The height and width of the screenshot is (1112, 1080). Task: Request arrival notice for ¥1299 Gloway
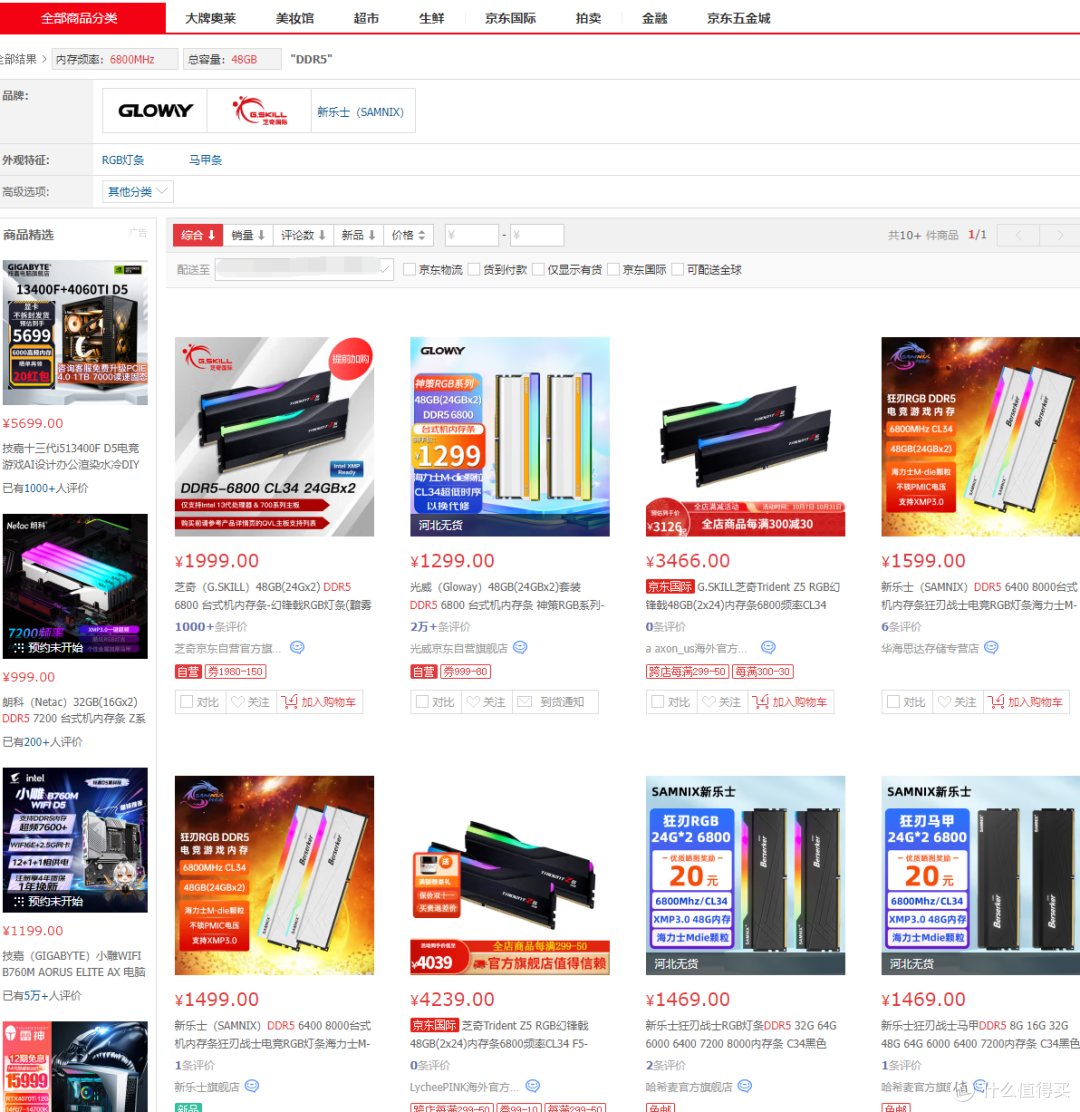pos(555,701)
